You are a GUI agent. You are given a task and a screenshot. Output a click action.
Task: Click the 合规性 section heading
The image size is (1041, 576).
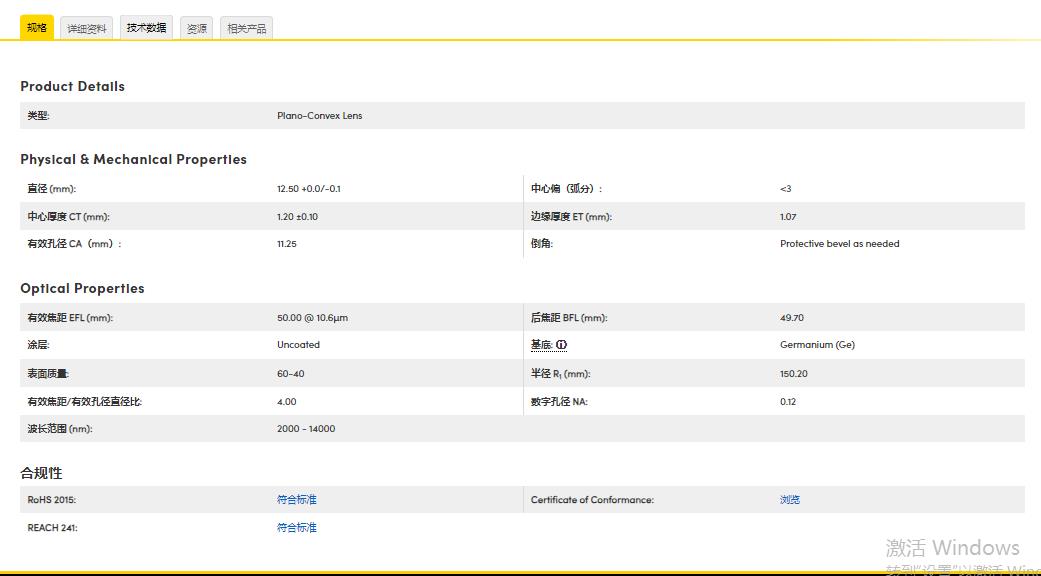[41, 473]
